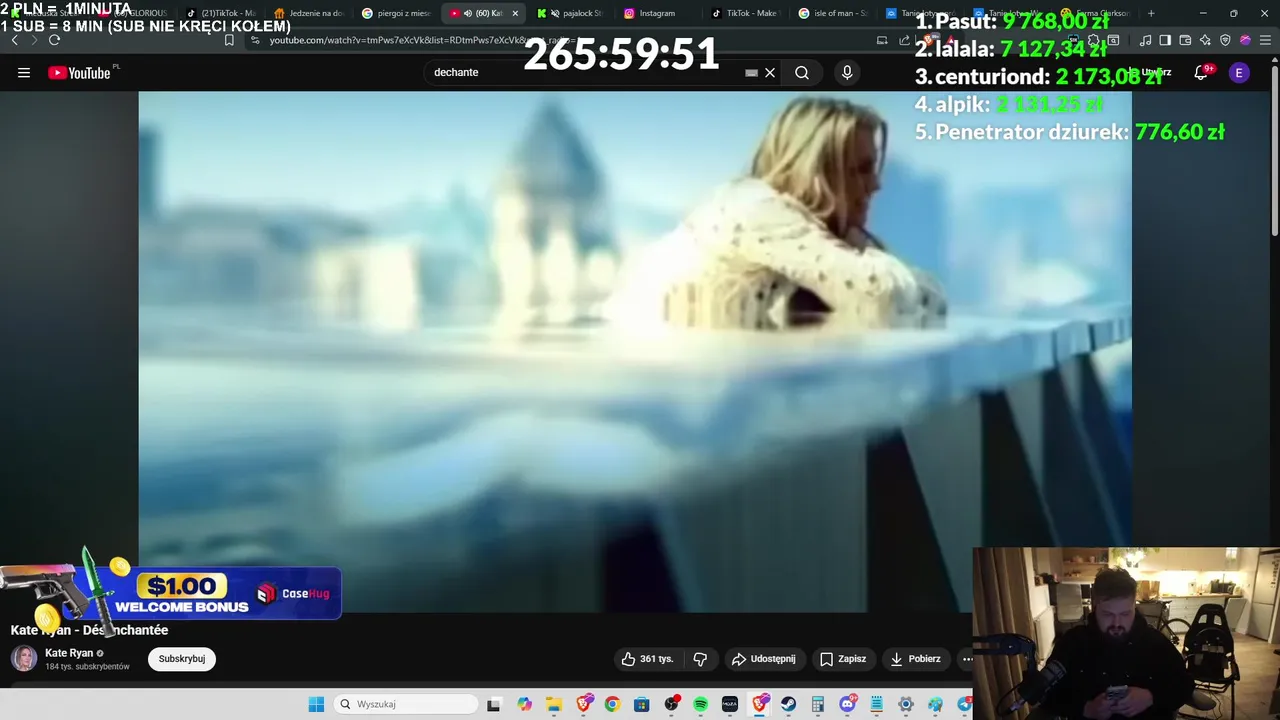The height and width of the screenshot is (720, 1280).
Task: Save video with Zapisz button
Action: pos(843,659)
